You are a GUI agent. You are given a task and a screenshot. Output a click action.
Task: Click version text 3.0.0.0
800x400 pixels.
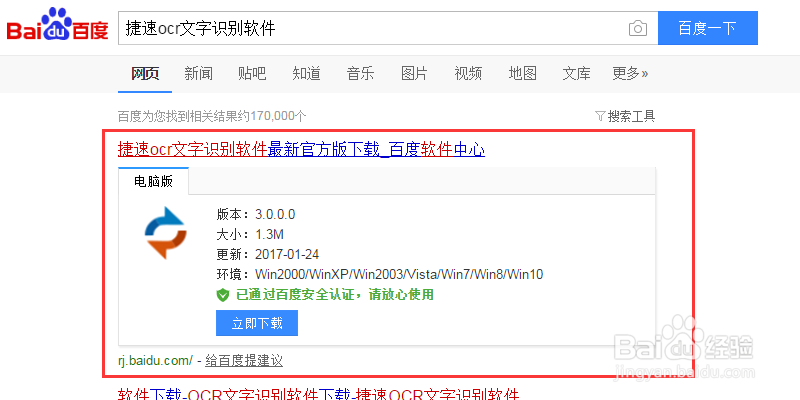pos(275,214)
